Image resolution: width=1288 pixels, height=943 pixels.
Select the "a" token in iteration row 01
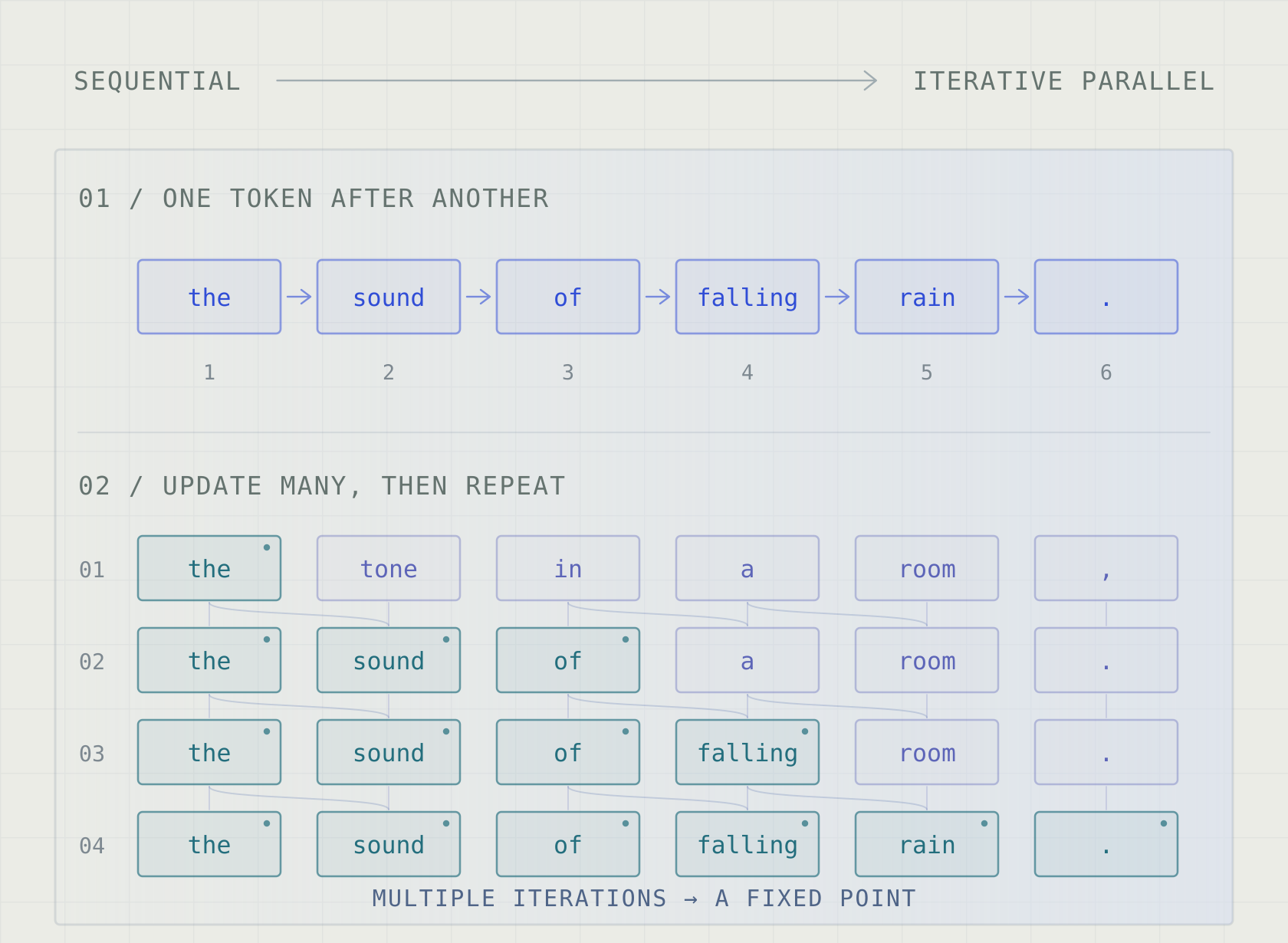coord(747,568)
